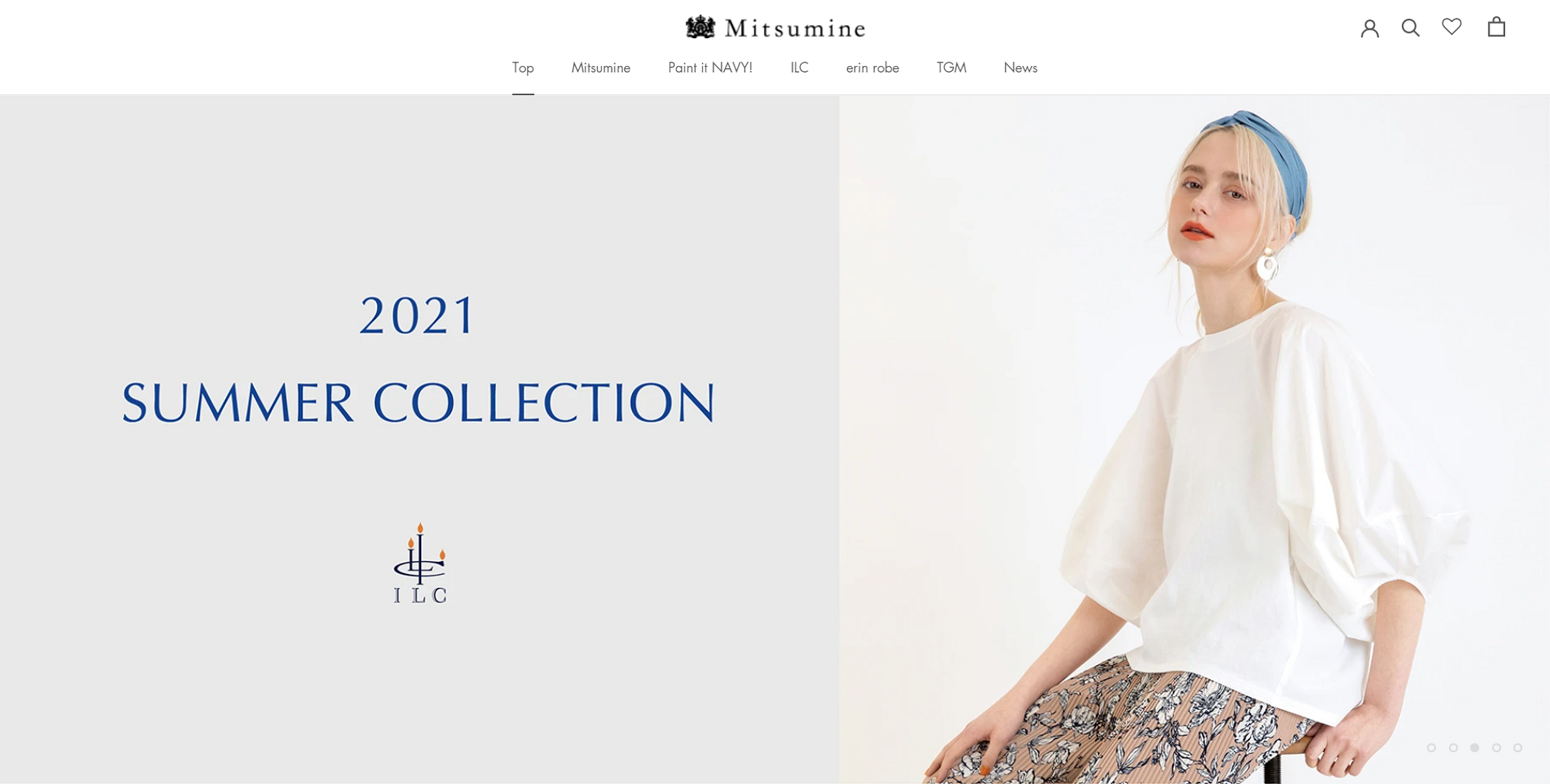This screenshot has height=784, width=1550.
Task: Go to the Top navigation tab
Action: [x=523, y=68]
